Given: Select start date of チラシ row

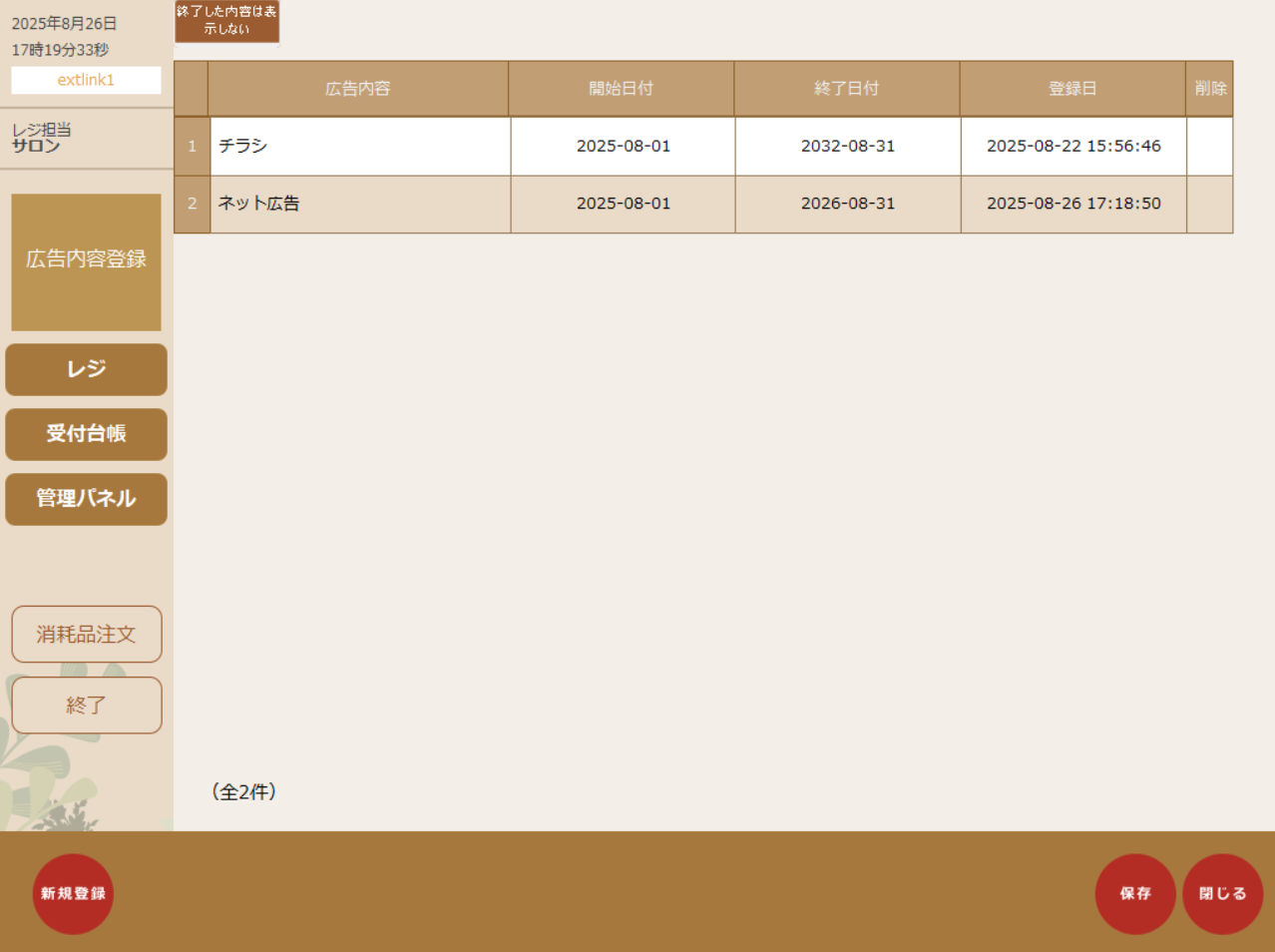Looking at the screenshot, I should (x=623, y=147).
